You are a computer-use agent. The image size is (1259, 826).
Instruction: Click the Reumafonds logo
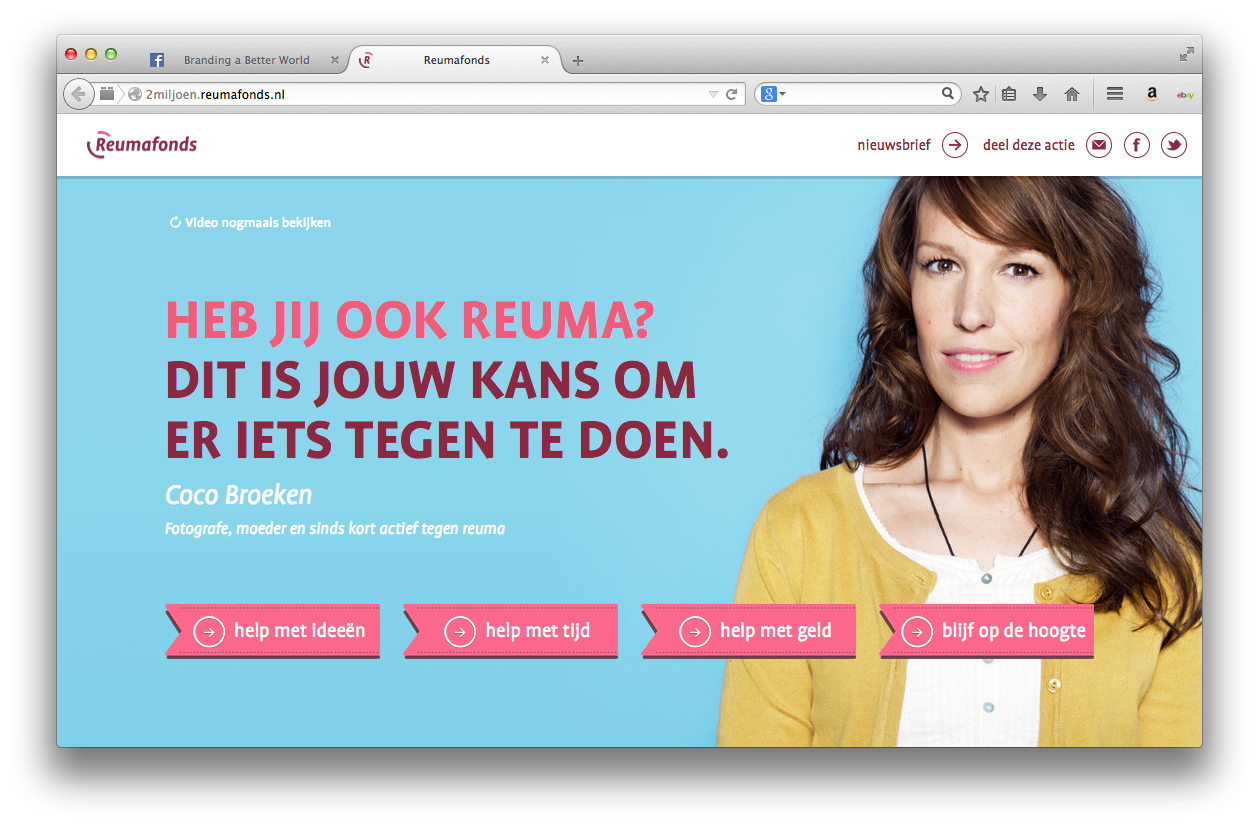pyautogui.click(x=142, y=145)
